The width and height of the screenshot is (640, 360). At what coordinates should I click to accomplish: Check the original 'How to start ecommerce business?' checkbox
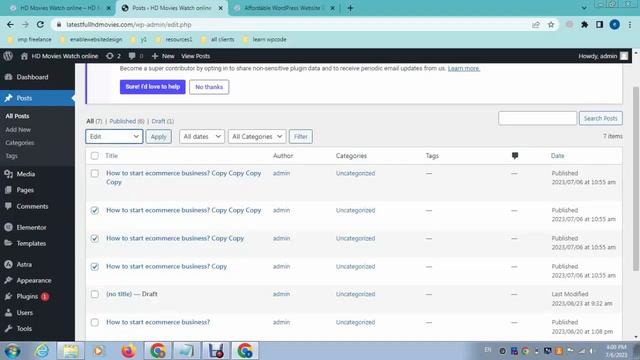pos(95,322)
